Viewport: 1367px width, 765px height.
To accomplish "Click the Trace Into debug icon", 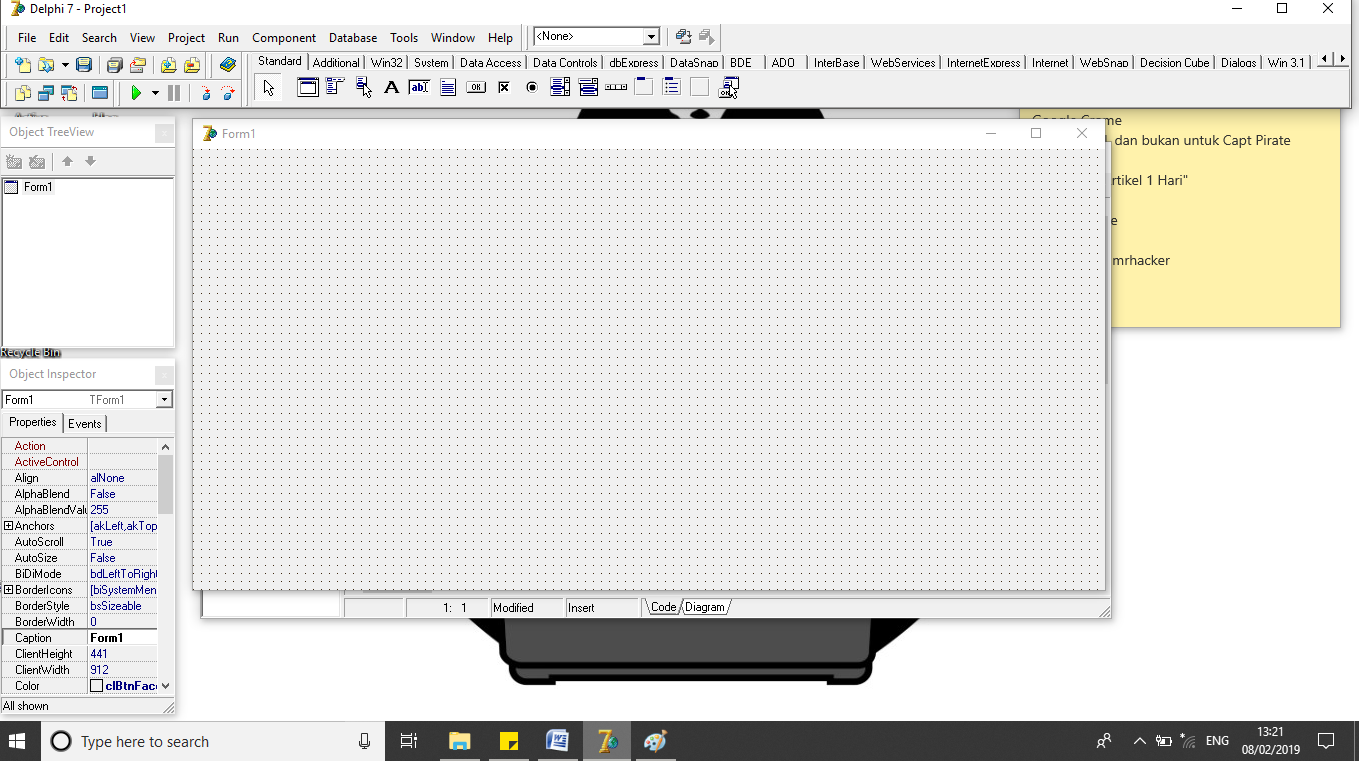I will [206, 93].
